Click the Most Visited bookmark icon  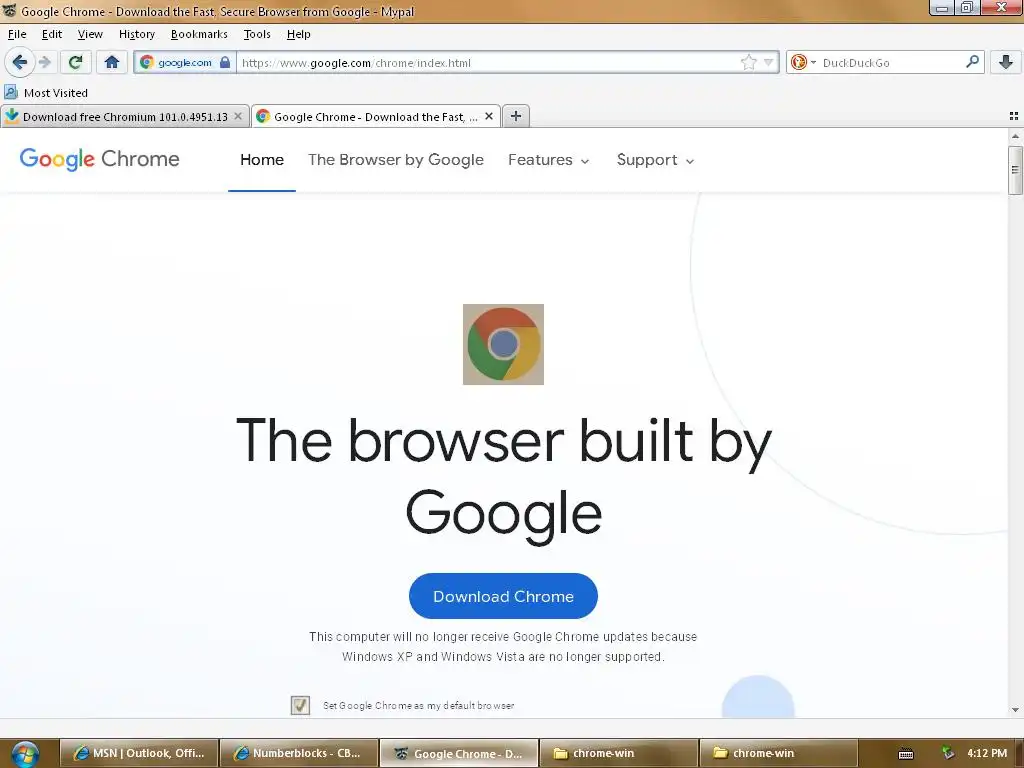(x=11, y=92)
